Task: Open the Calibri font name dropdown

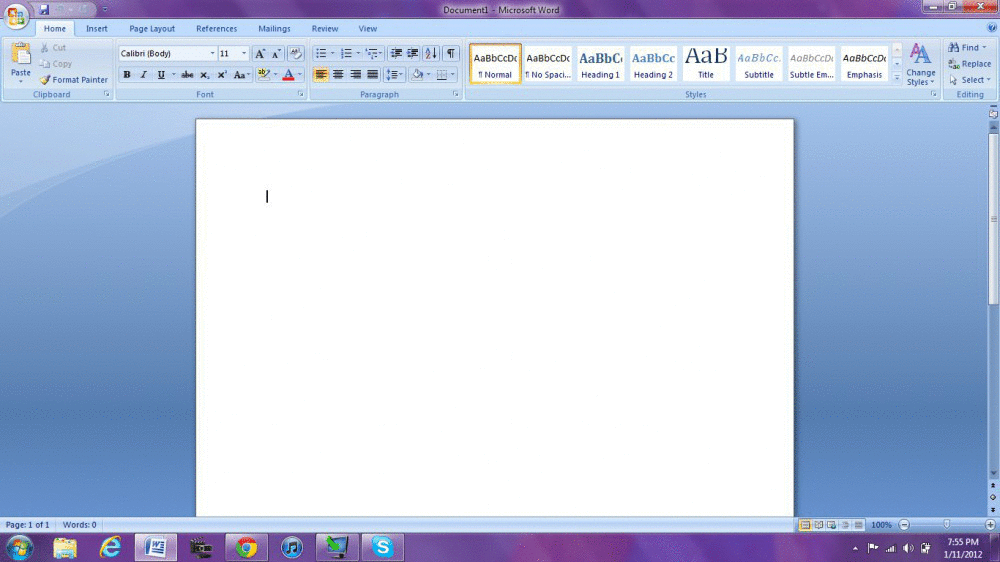Action: click(x=212, y=54)
